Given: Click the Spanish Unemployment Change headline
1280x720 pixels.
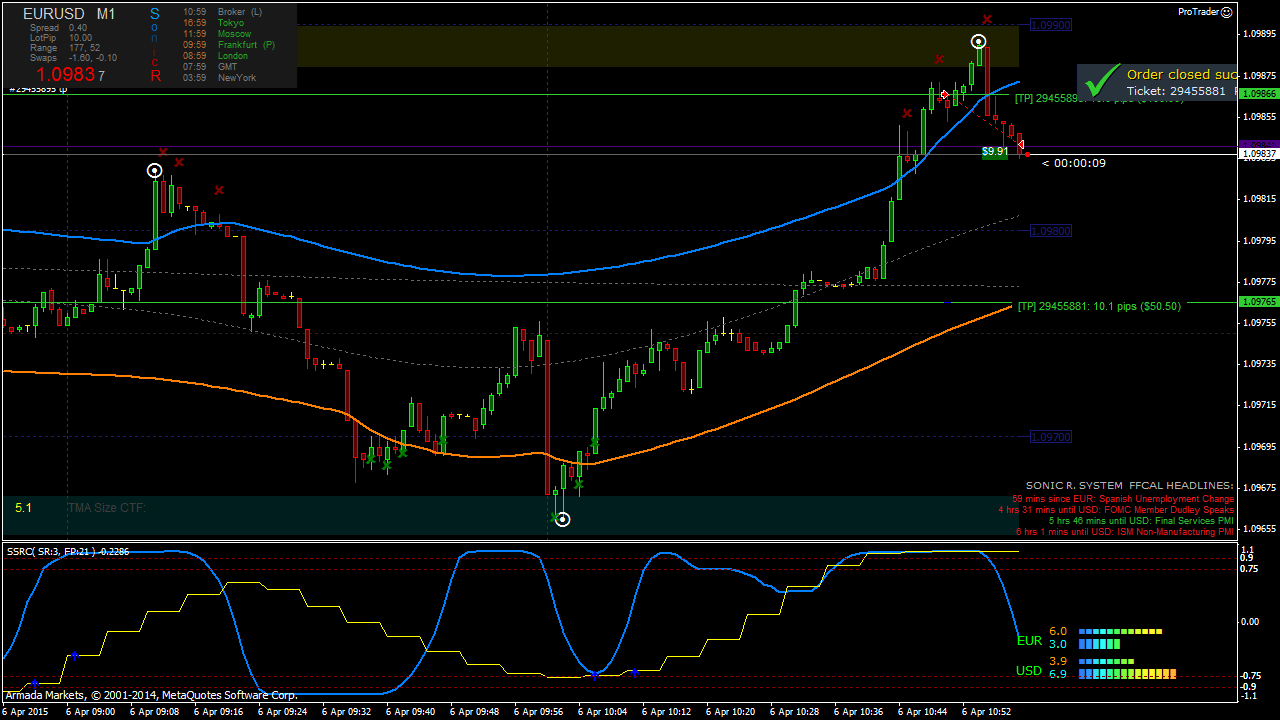Looking at the screenshot, I should click(1124, 498).
